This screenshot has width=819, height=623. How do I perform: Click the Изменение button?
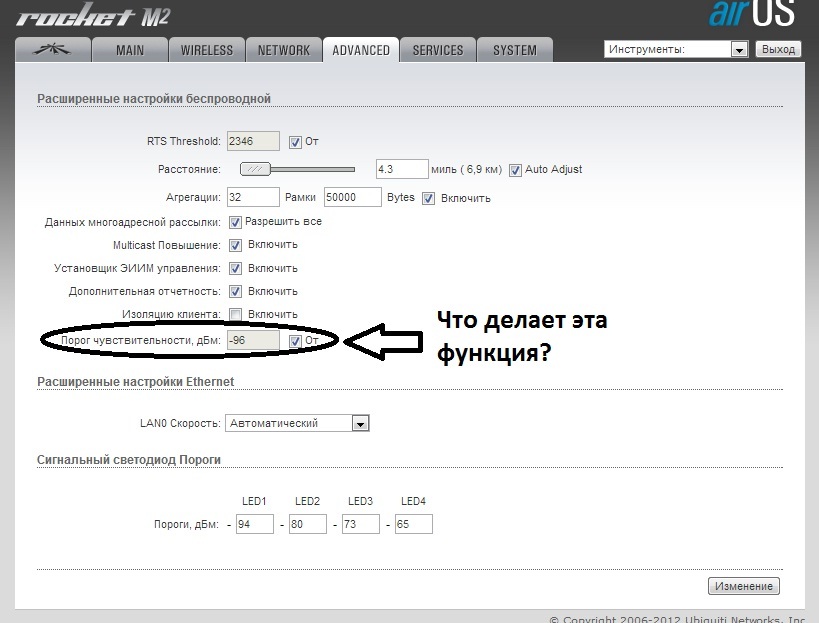pos(744,586)
